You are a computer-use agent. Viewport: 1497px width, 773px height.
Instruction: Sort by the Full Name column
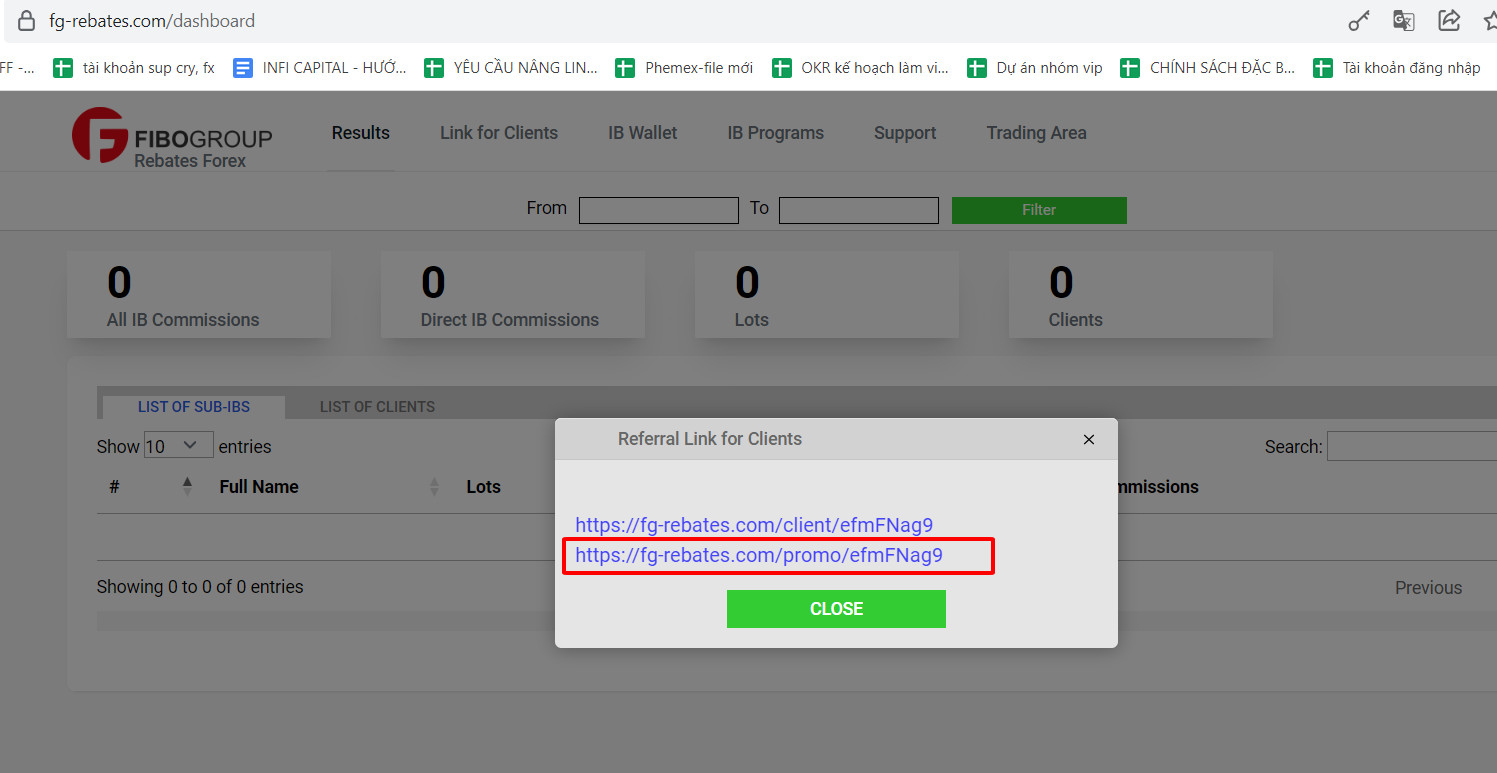pyautogui.click(x=259, y=487)
